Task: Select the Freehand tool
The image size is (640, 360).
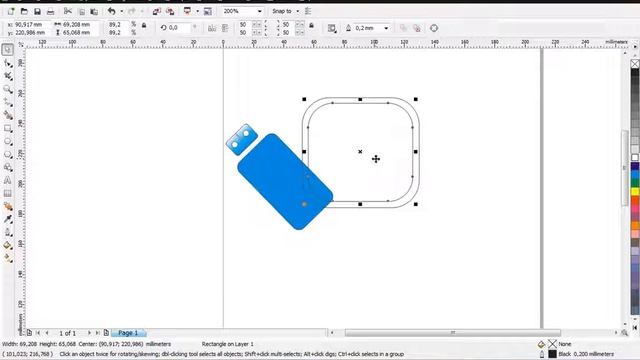Action: tap(8, 102)
